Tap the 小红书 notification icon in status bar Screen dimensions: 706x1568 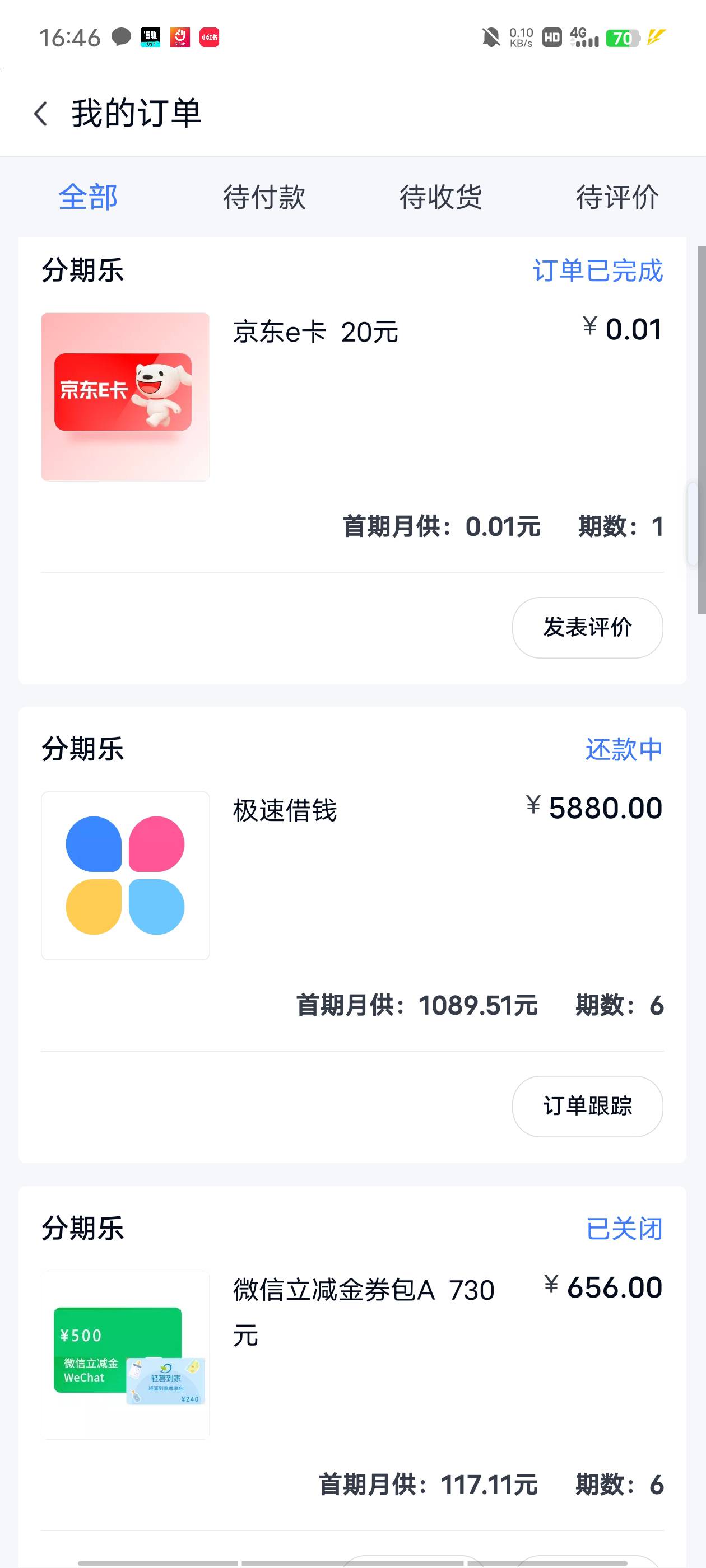coord(209,38)
